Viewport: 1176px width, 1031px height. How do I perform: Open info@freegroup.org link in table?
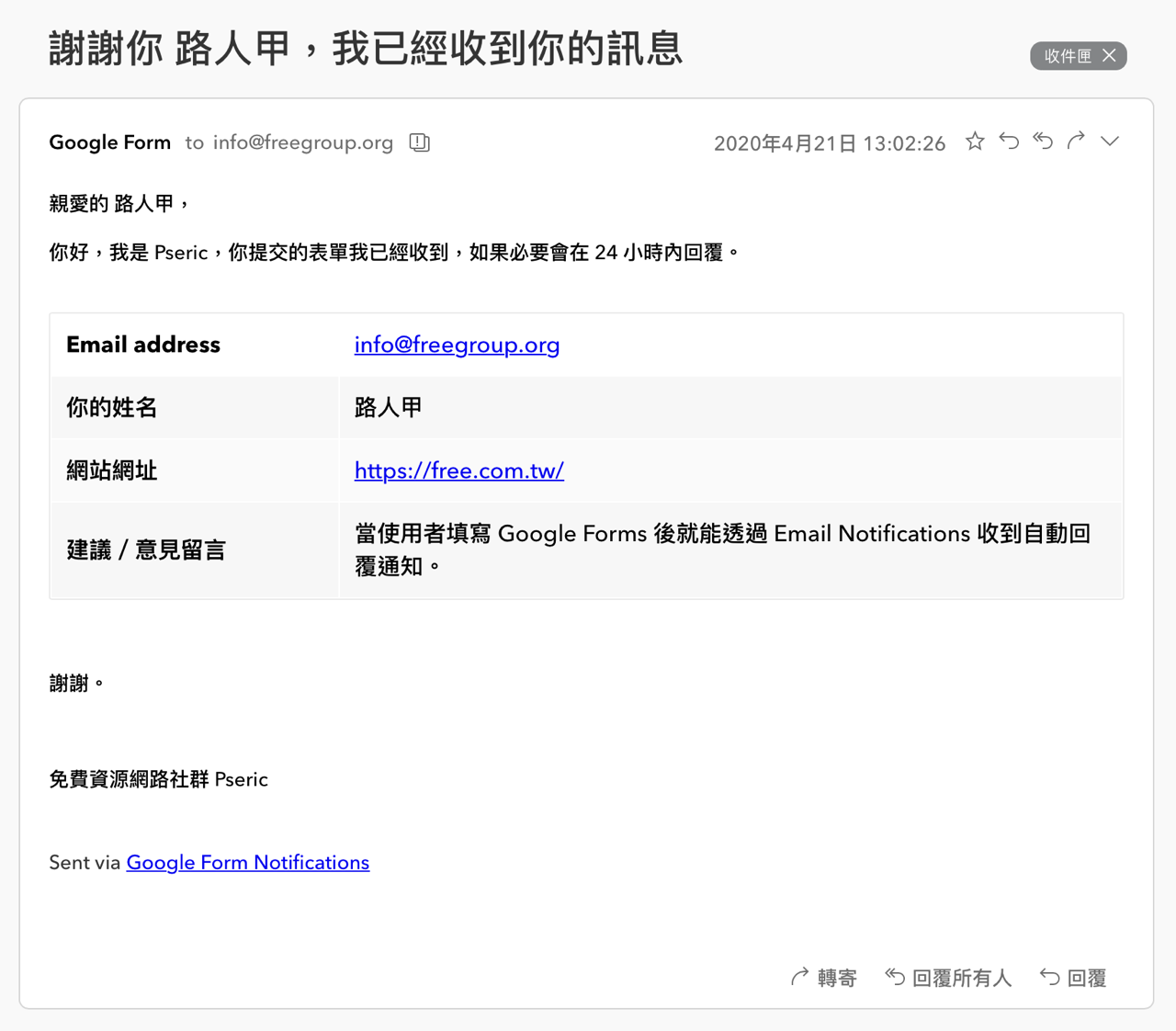coord(457,345)
